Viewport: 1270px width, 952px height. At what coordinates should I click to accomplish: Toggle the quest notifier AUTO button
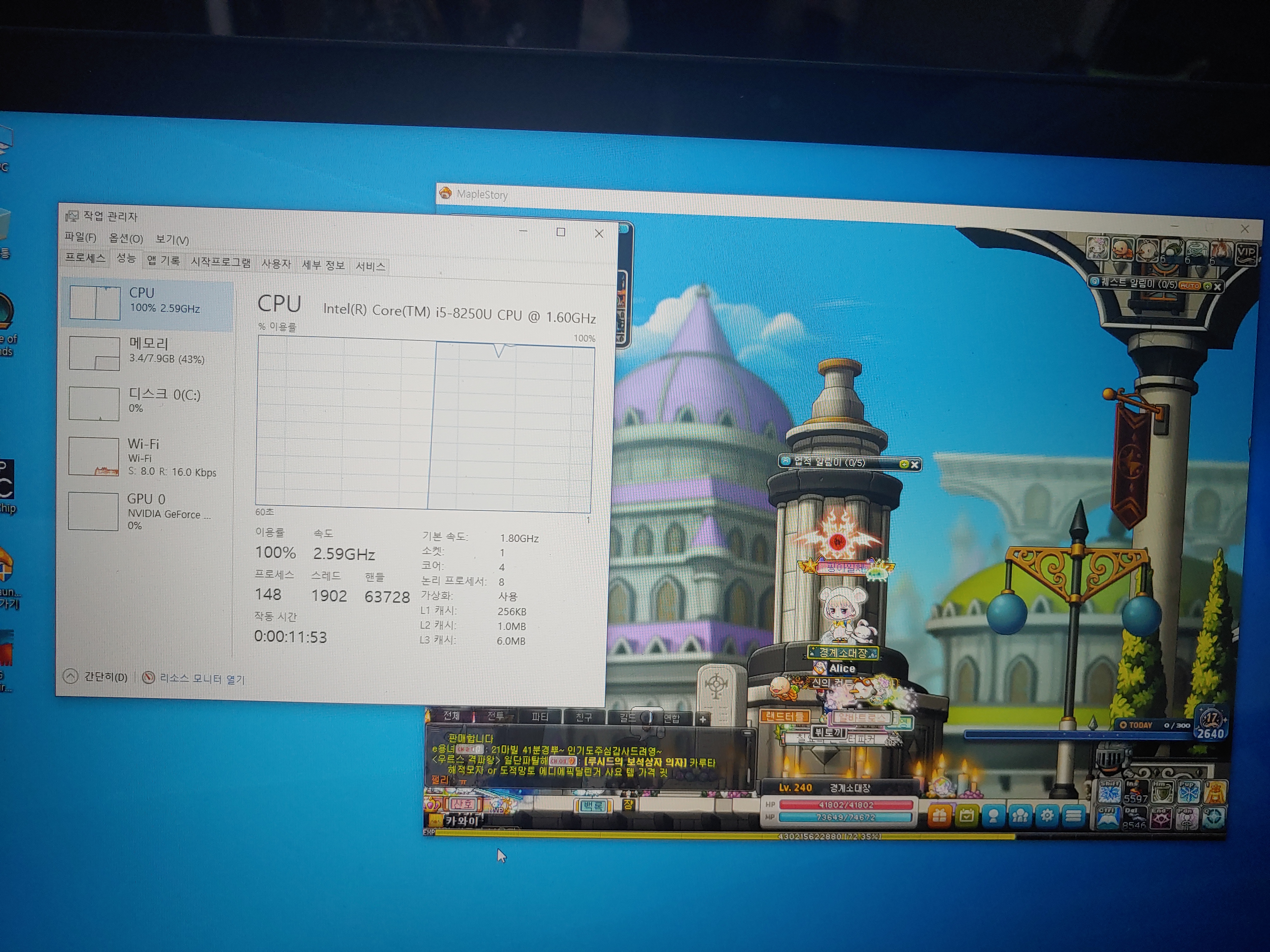1190,285
